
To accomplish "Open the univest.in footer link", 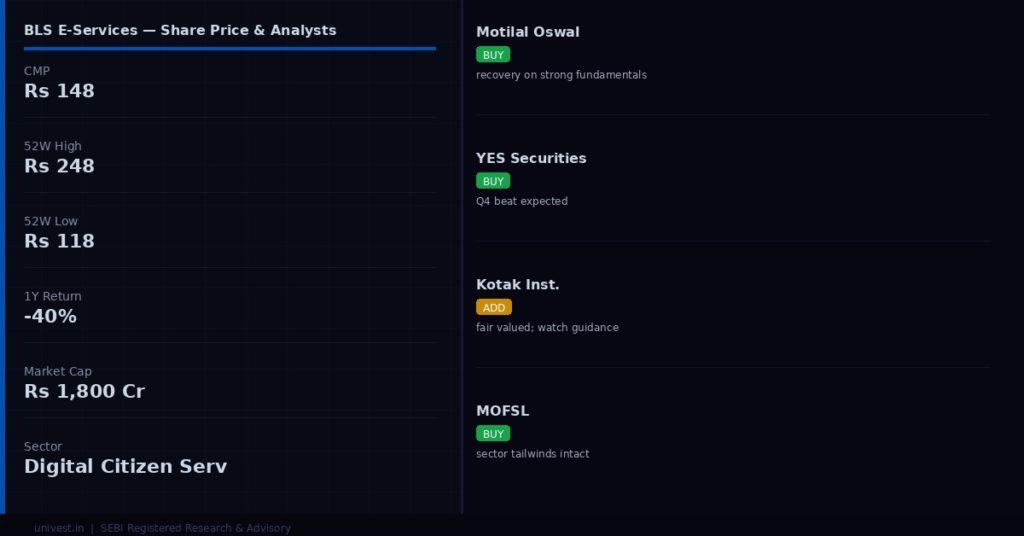I will (x=59, y=528).
